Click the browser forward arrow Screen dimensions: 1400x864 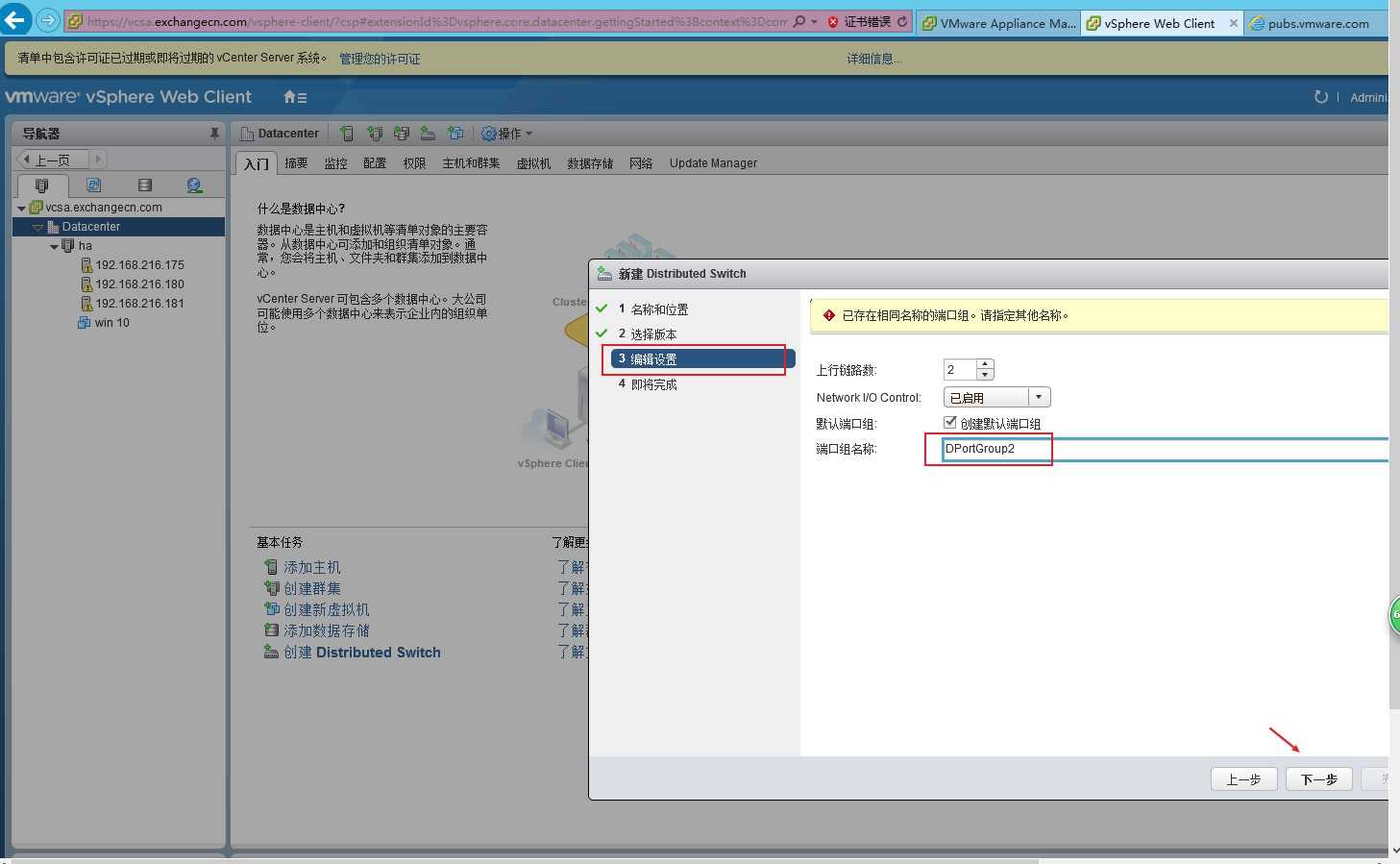click(x=47, y=19)
